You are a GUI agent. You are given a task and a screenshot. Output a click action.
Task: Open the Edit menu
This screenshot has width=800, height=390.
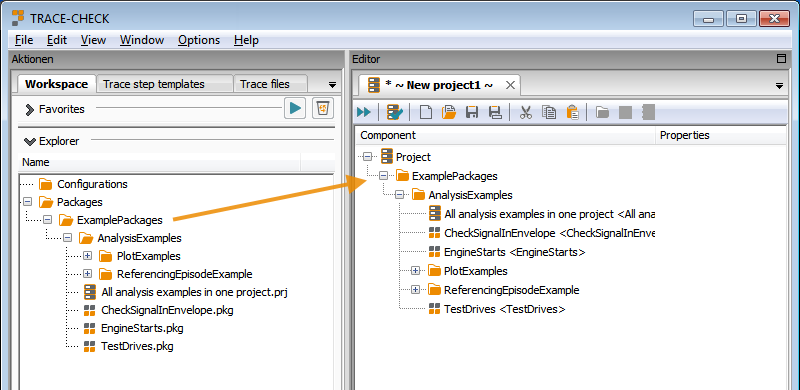click(57, 40)
